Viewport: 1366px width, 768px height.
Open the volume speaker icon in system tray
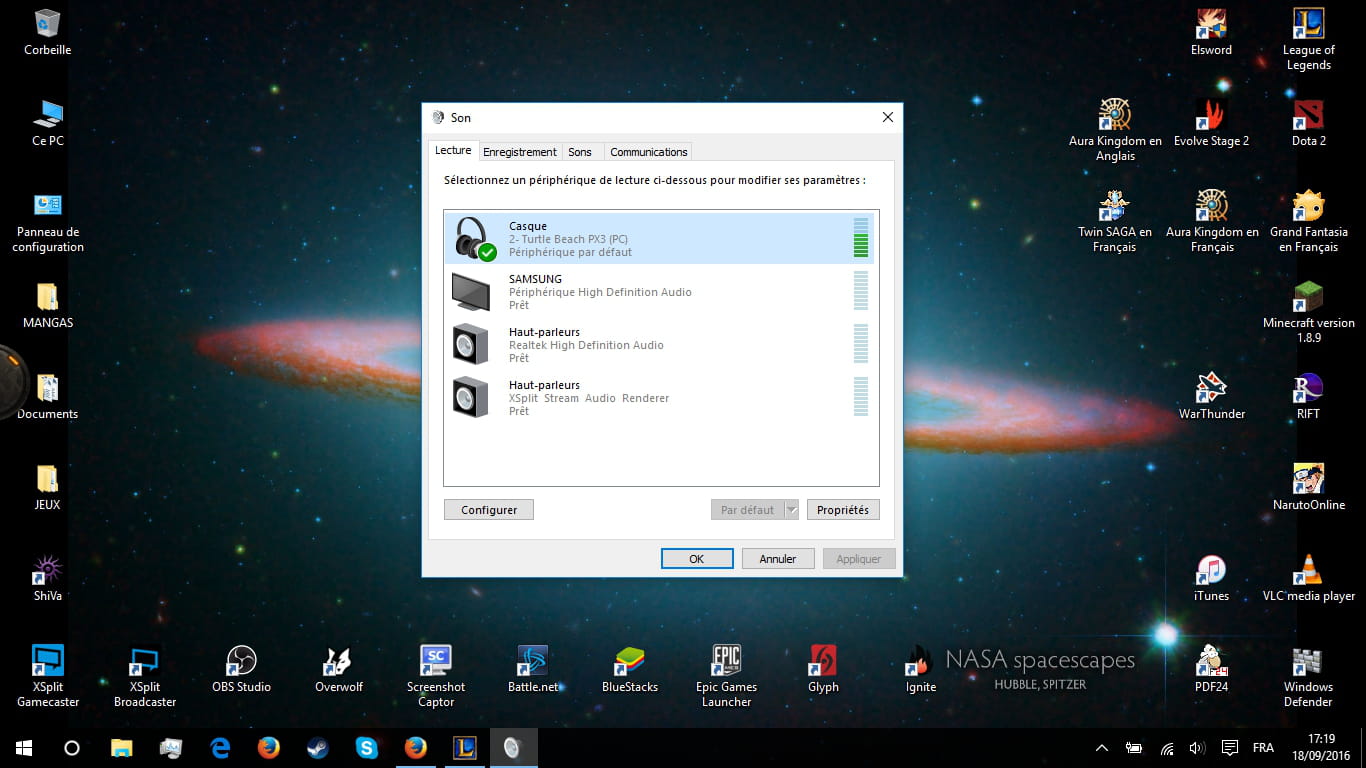click(x=1197, y=748)
